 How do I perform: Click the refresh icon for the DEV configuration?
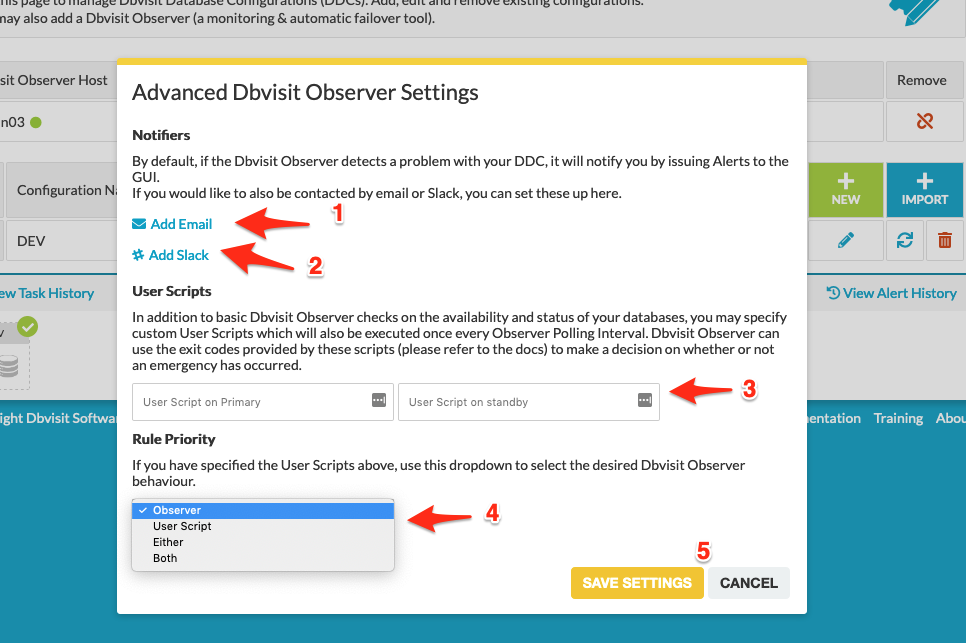coord(905,240)
